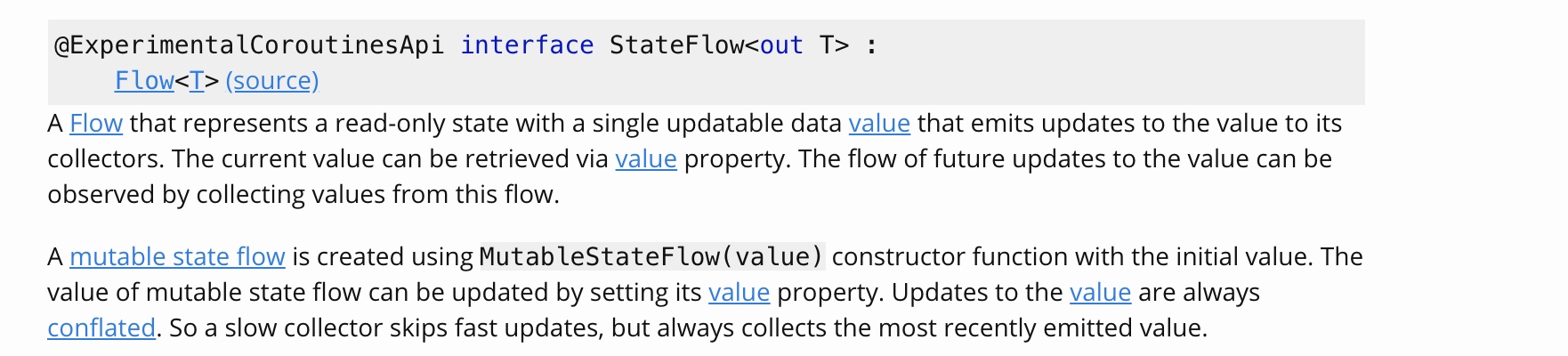Open the Flow link in the interface signature
1568x356 pixels.
144,81
